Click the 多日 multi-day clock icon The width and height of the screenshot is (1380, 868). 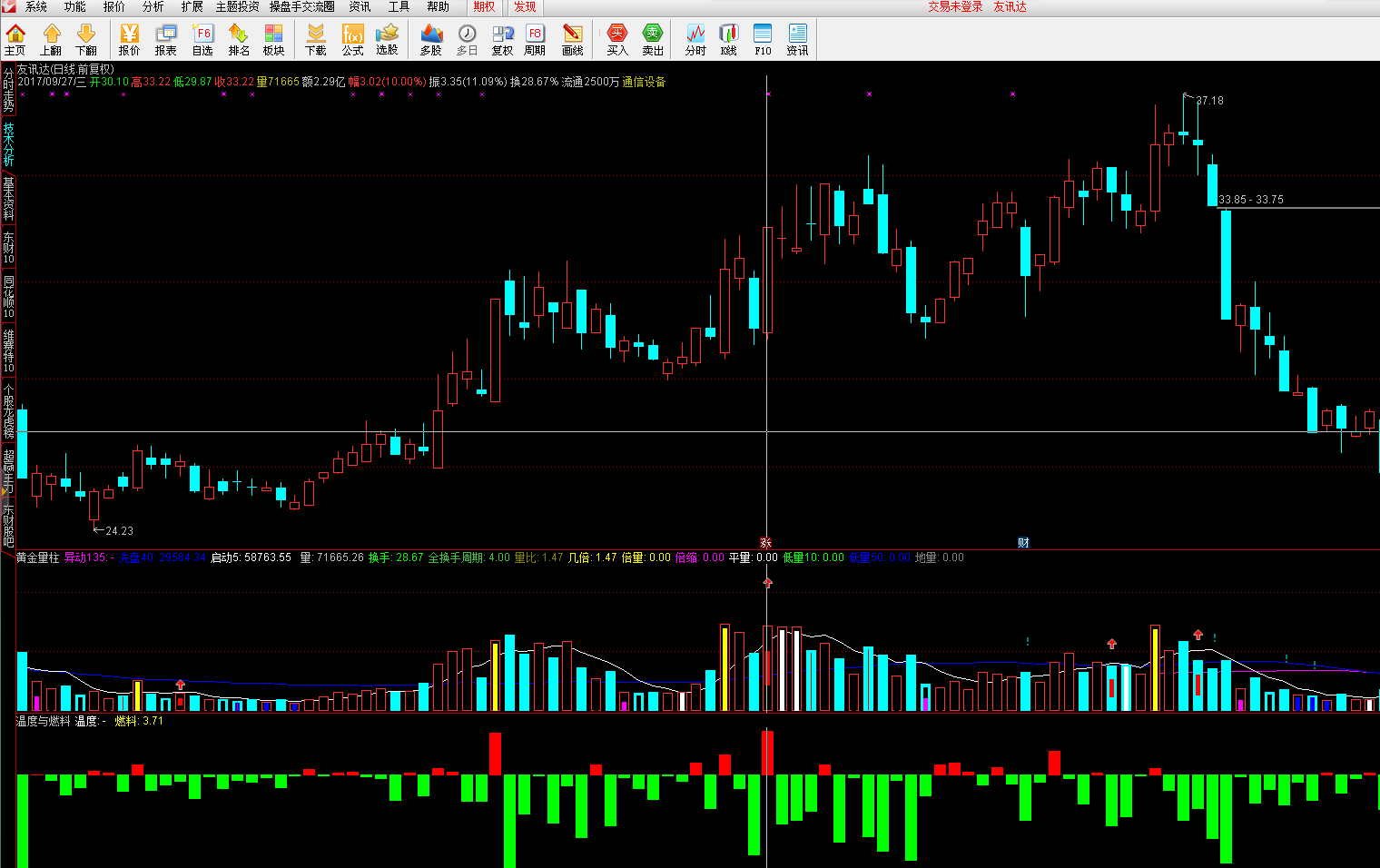pyautogui.click(x=467, y=40)
